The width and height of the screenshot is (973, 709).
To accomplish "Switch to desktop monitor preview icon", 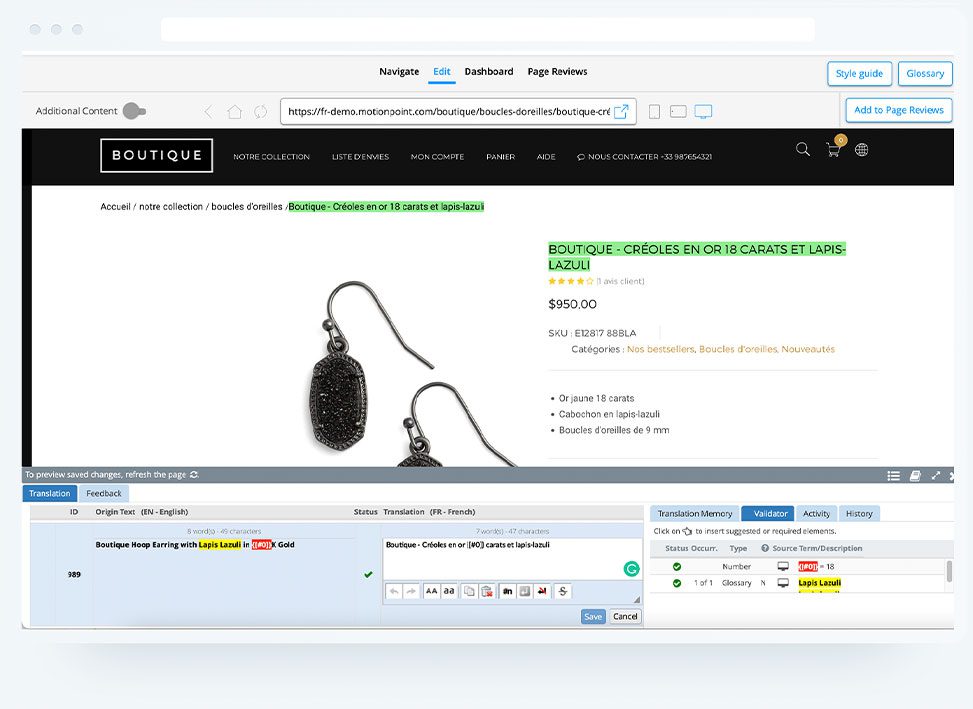I will click(703, 112).
